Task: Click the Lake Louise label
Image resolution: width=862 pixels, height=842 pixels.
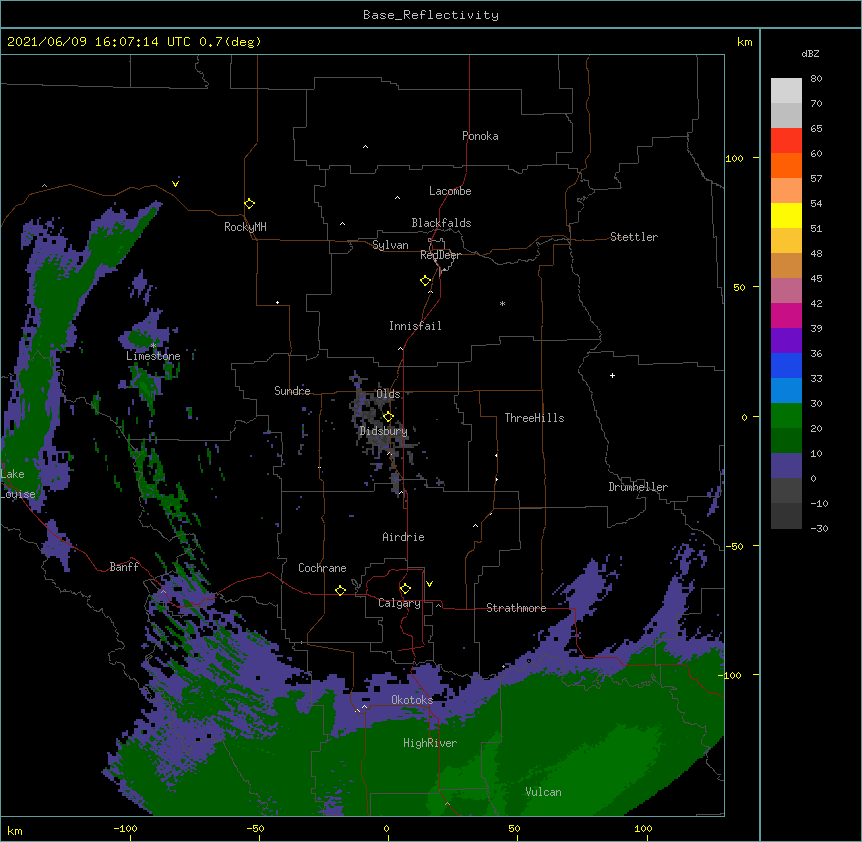Action: tap(16, 484)
